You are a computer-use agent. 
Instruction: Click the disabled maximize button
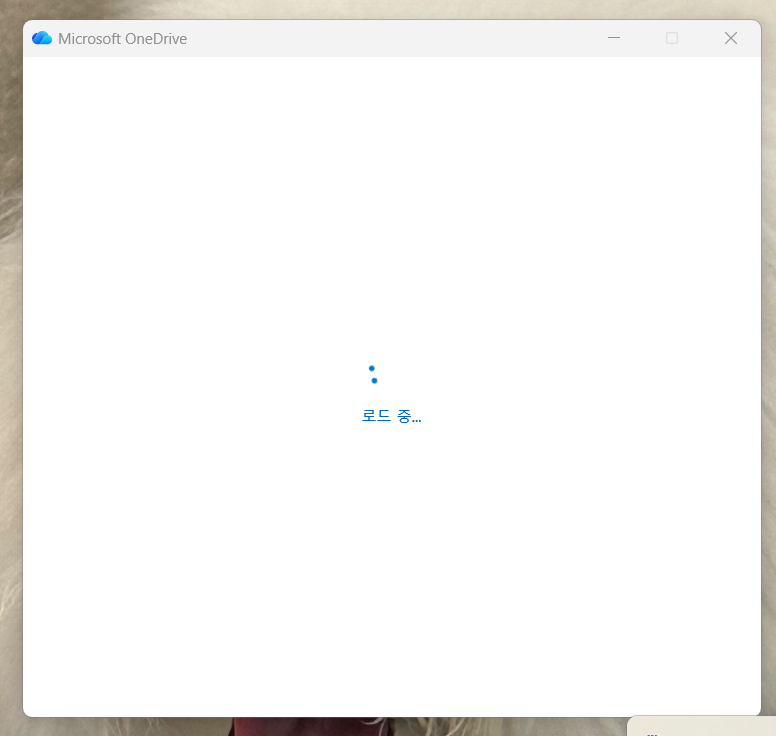[x=672, y=38]
